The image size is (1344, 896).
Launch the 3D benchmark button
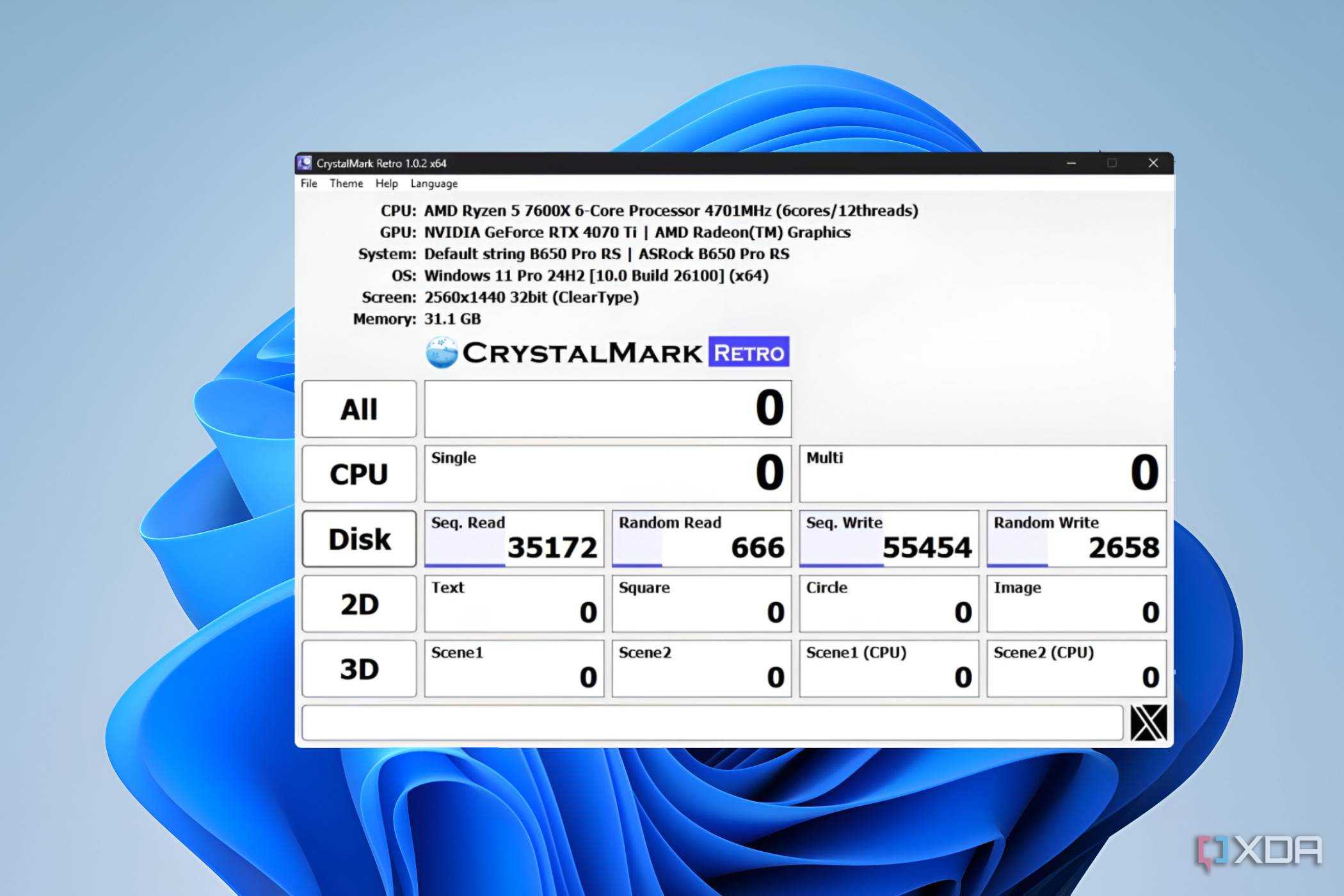(359, 669)
